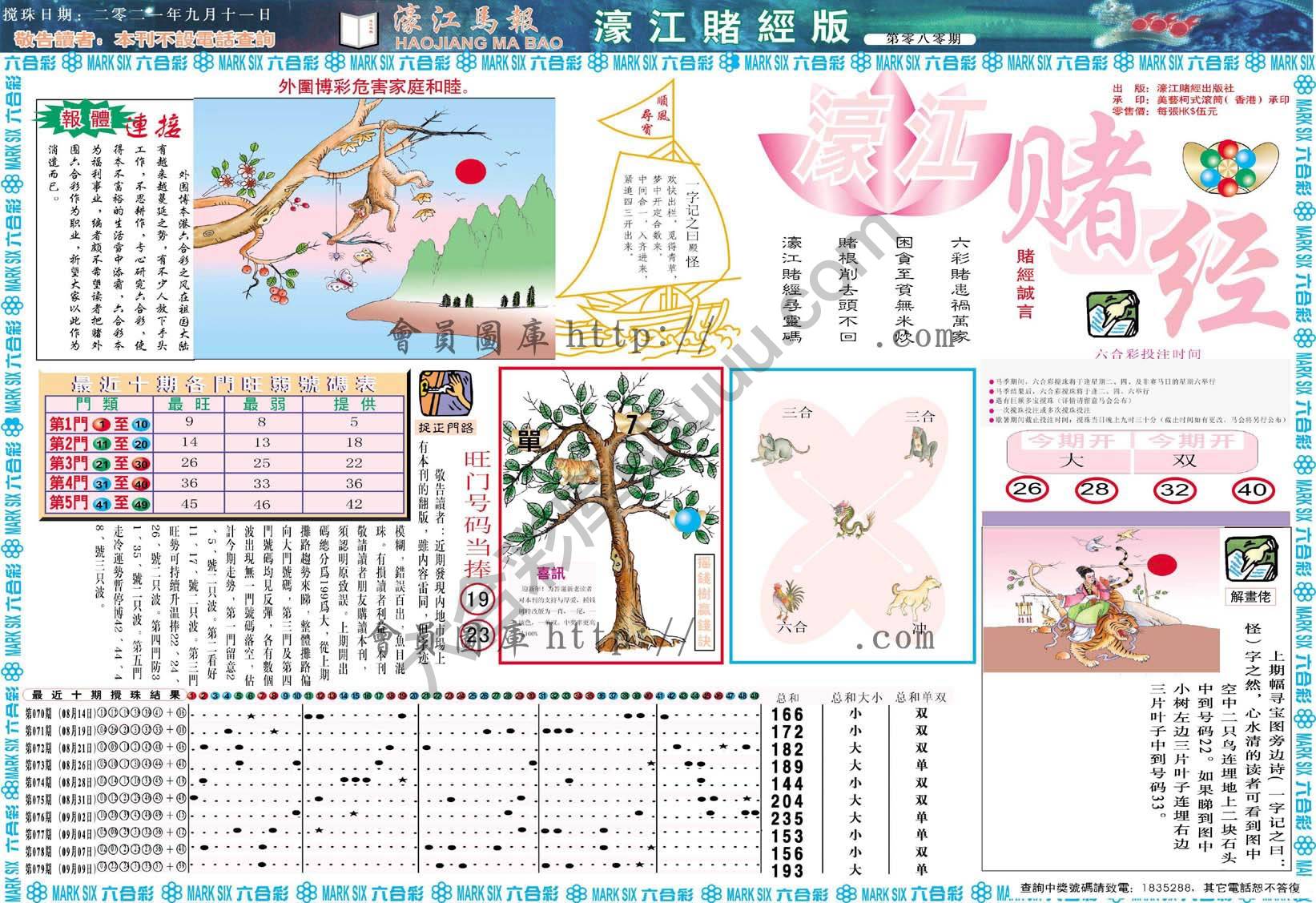
Task: Click the 第3門 row label
Action: click(100, 463)
